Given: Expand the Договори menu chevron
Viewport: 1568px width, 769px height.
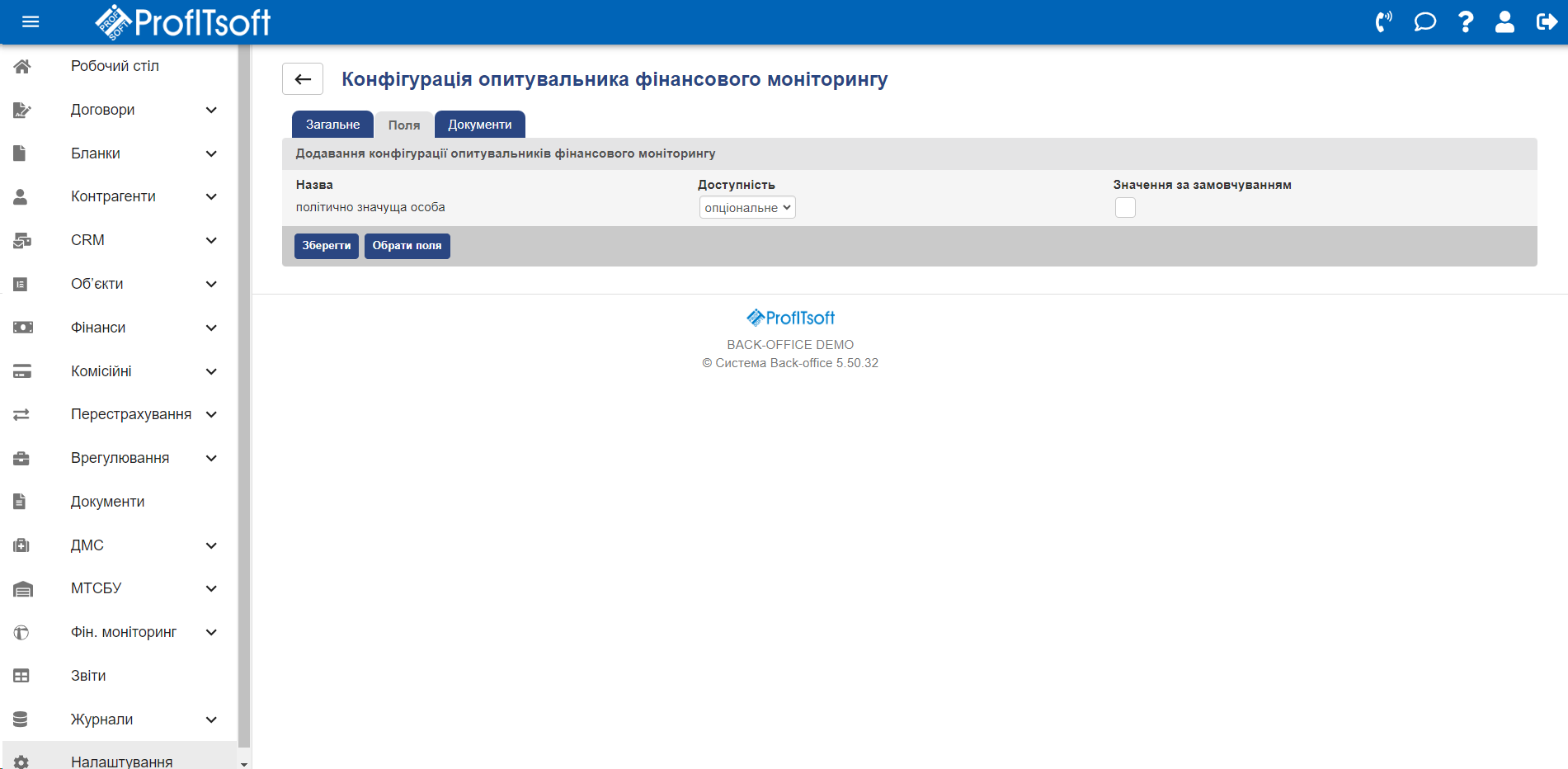Looking at the screenshot, I should click(x=211, y=110).
